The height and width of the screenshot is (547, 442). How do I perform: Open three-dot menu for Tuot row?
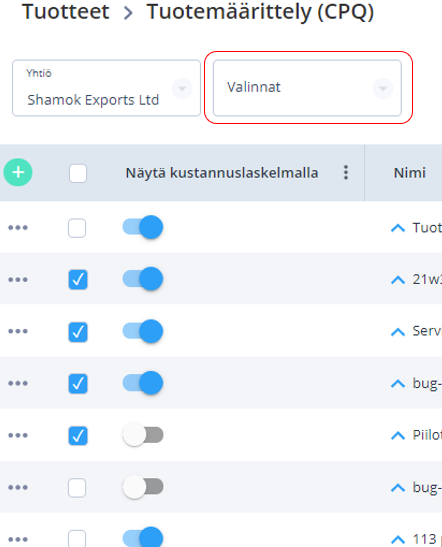click(x=18, y=228)
